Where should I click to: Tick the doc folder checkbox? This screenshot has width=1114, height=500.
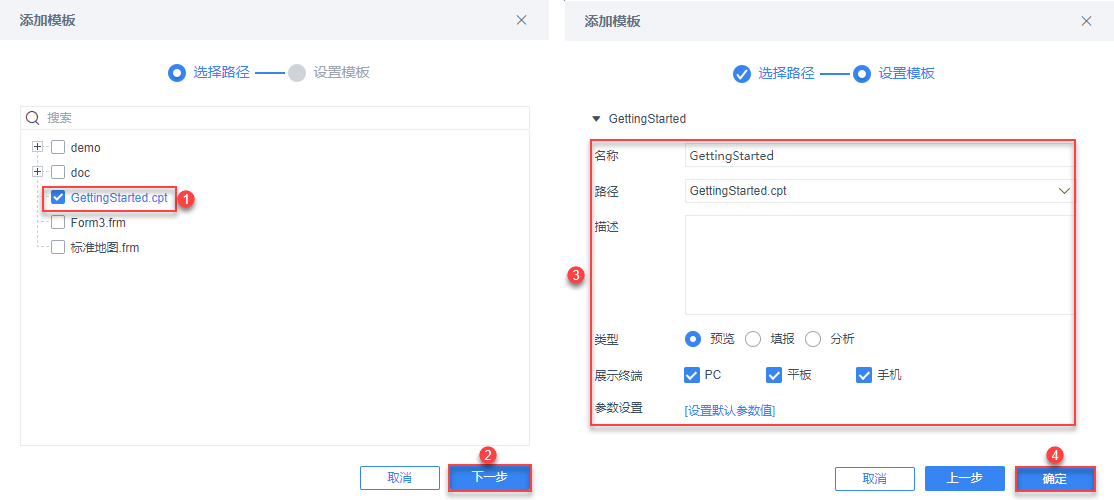58,172
